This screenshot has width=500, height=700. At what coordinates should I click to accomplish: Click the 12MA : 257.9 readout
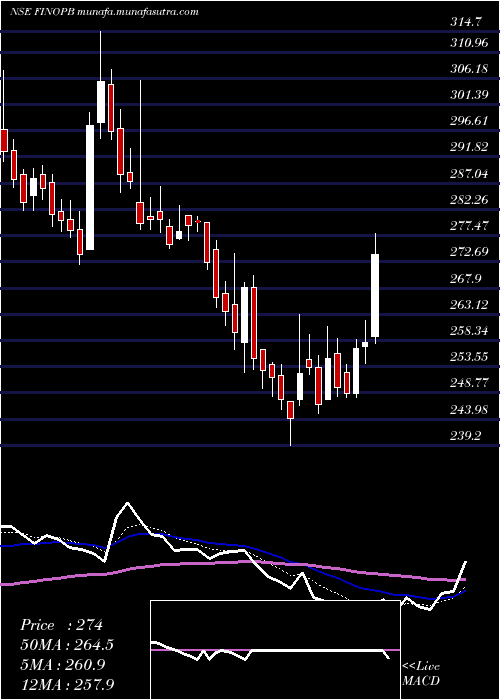pos(67,684)
